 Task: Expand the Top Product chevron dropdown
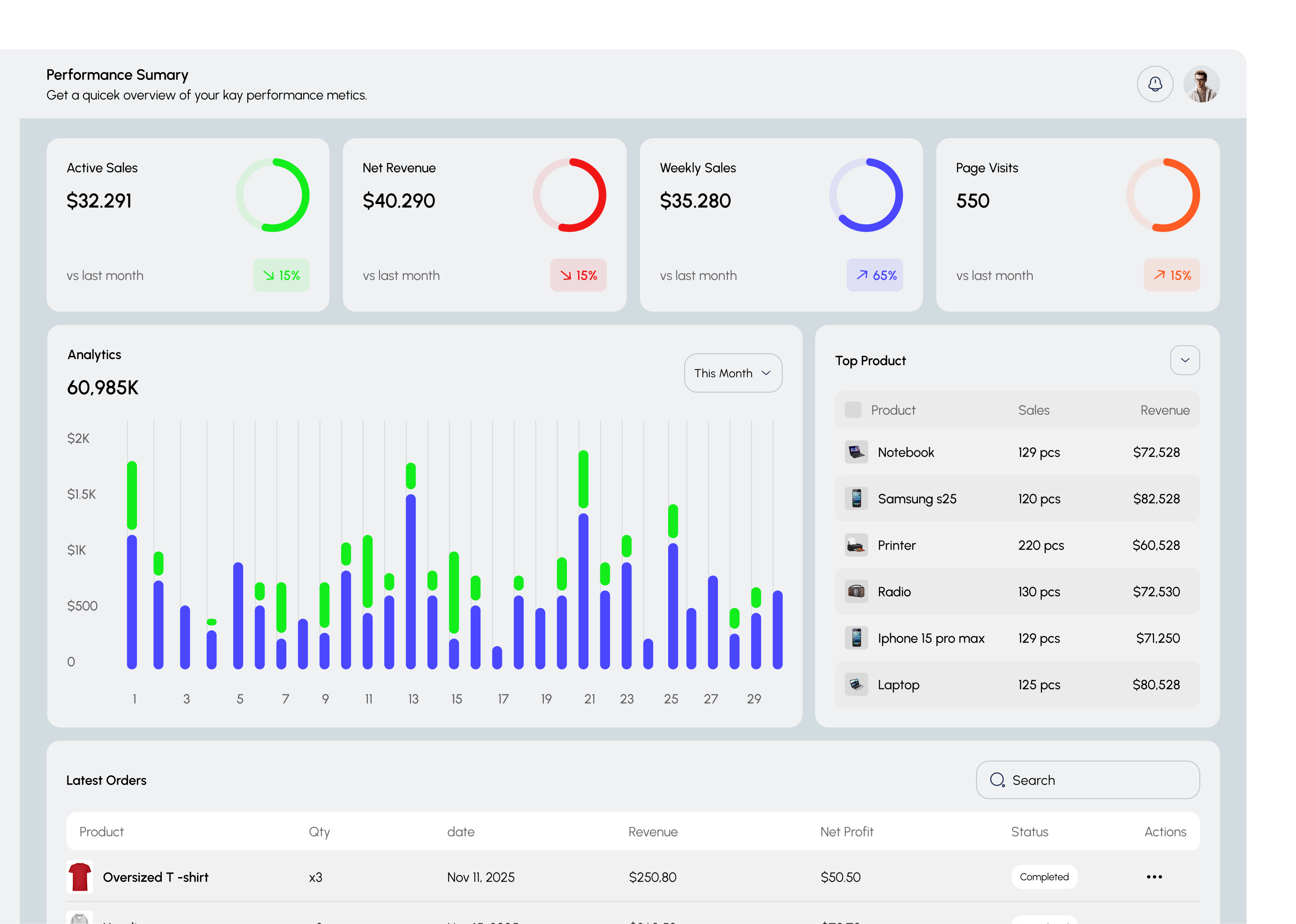(1185, 360)
